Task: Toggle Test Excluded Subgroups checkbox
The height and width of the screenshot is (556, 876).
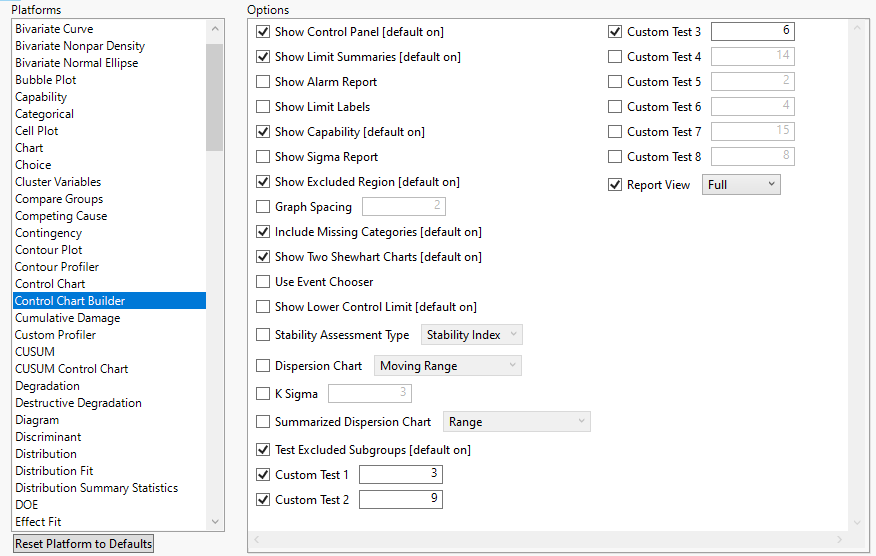Action: (x=263, y=449)
